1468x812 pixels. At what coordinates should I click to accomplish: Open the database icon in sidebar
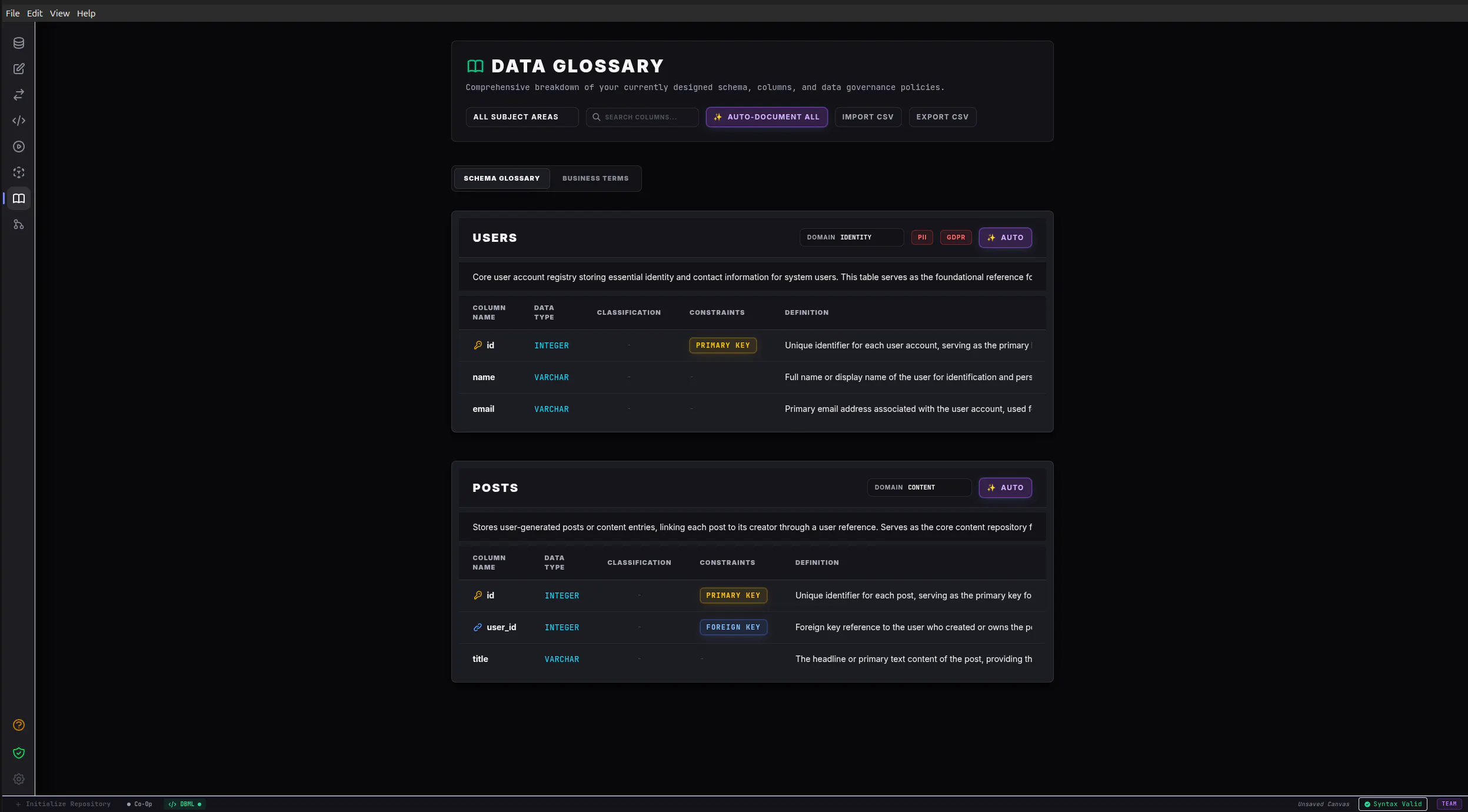(x=19, y=43)
